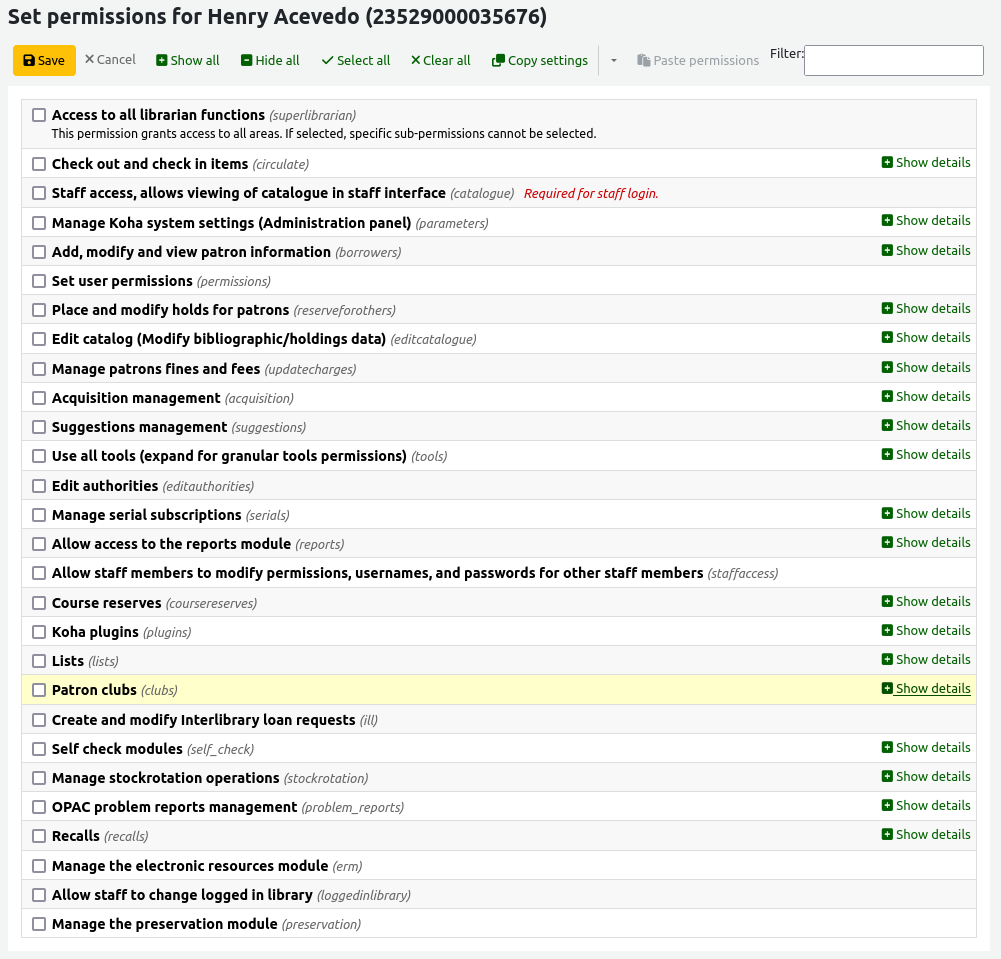Check the Staff access catalogue permission
Screen dimensions: 1001x959
click(x=38, y=192)
